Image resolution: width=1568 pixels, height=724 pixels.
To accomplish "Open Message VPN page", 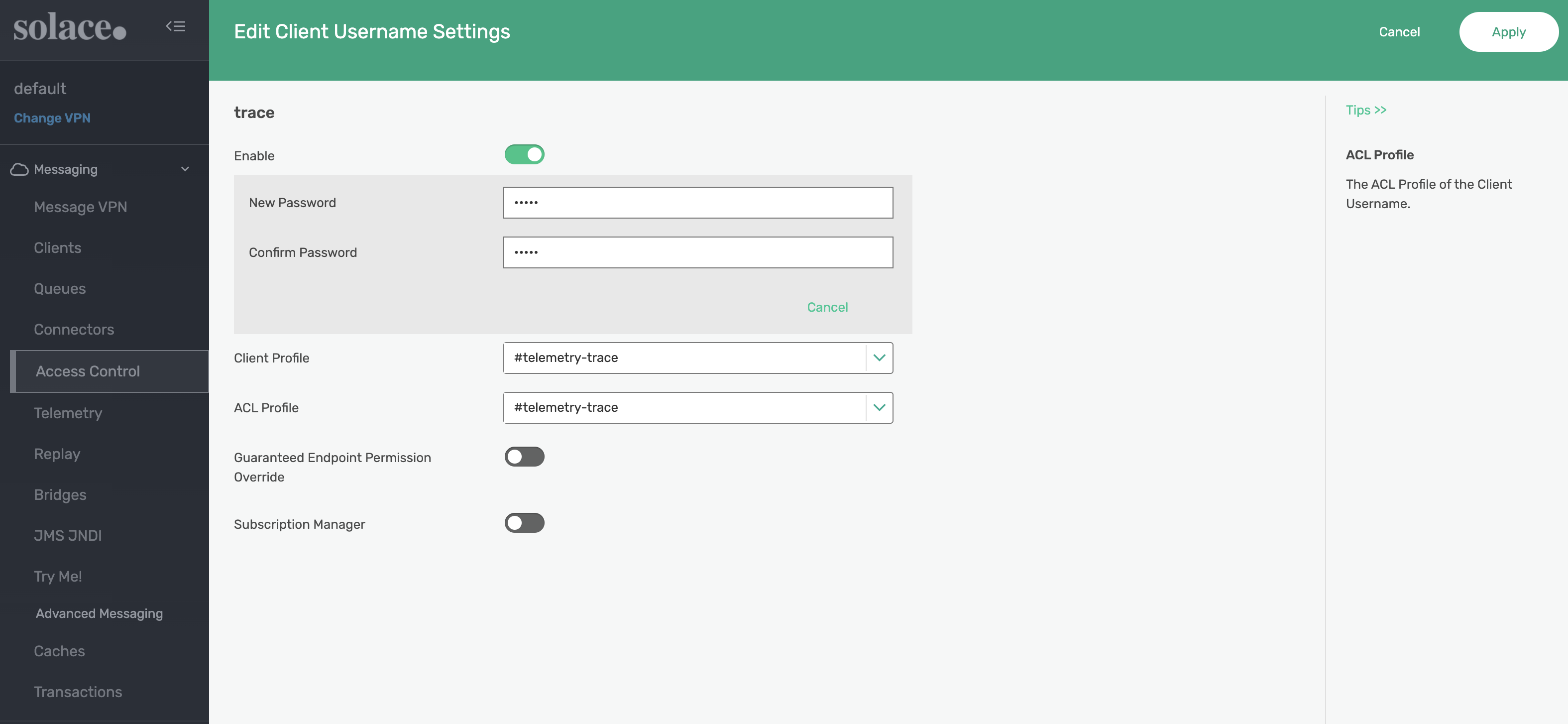I will tap(80, 207).
